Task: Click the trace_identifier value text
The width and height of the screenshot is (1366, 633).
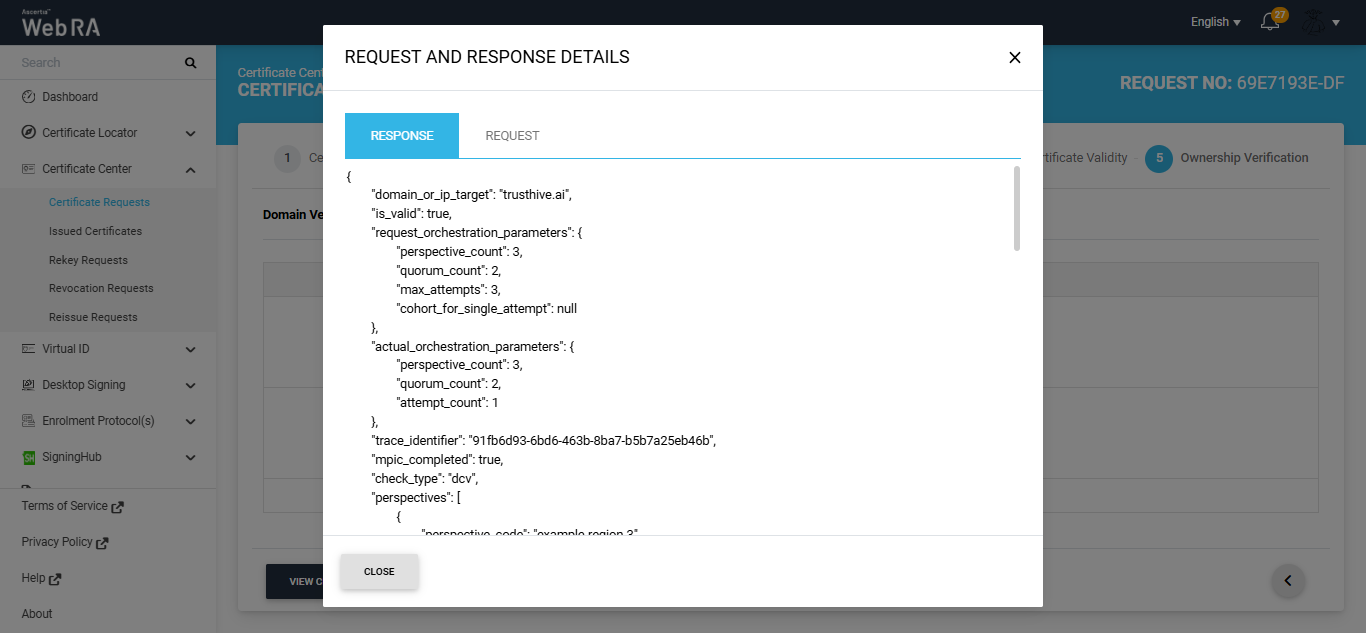Action: 590,441
